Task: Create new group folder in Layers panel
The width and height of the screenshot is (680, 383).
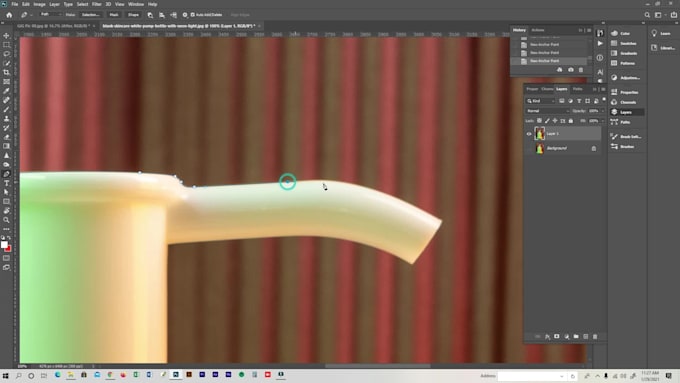Action: (x=576, y=337)
